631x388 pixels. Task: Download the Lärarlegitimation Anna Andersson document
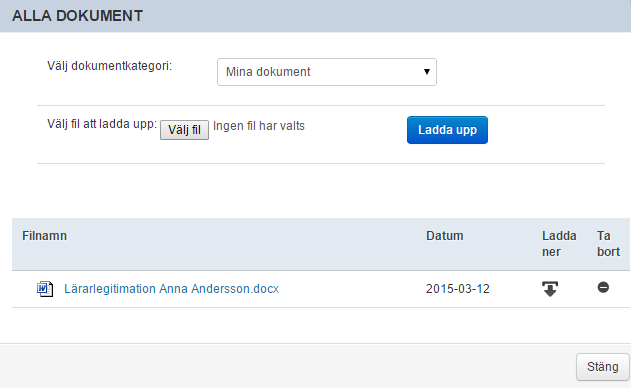click(x=550, y=289)
